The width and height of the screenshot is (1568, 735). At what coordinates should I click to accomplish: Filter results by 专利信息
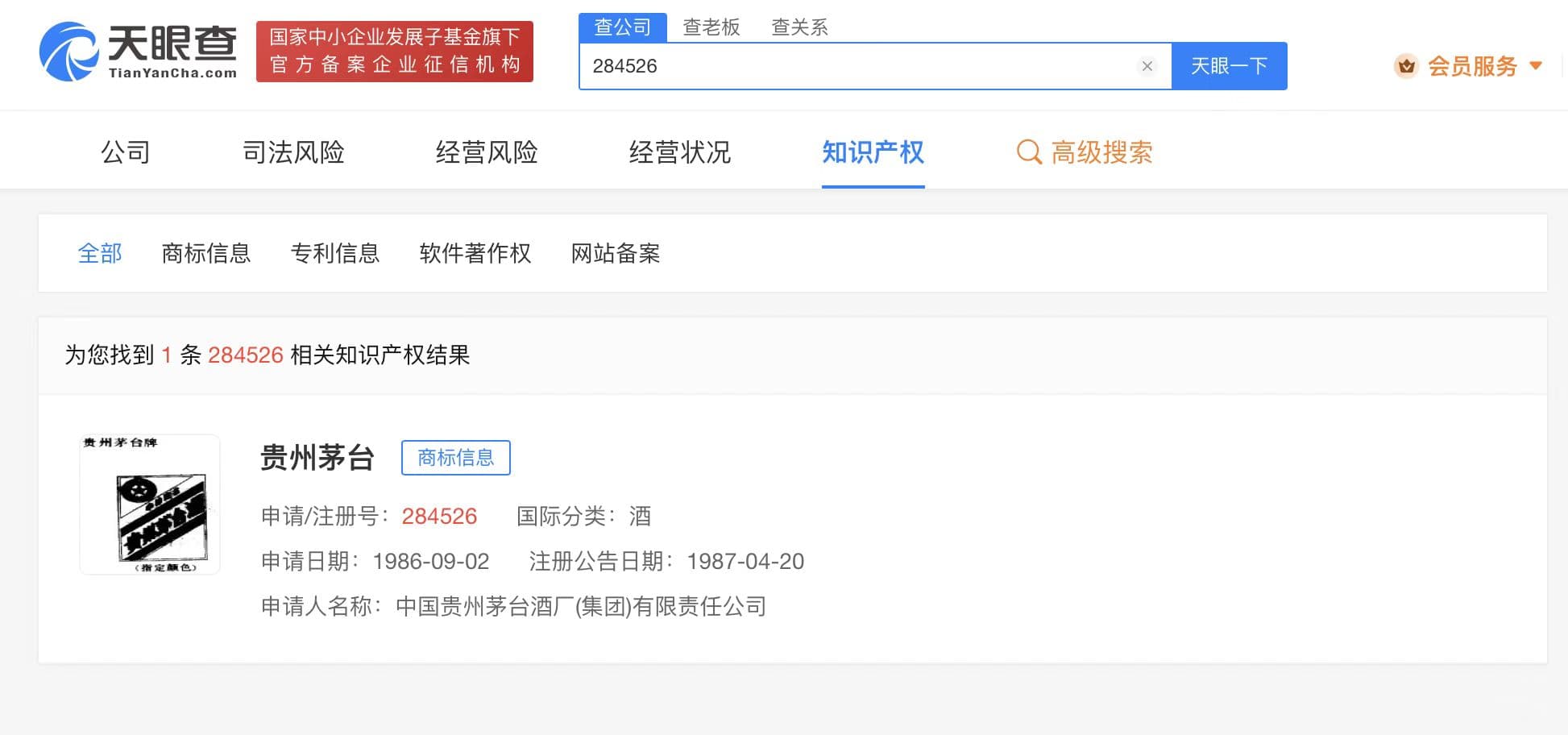pyautogui.click(x=335, y=253)
